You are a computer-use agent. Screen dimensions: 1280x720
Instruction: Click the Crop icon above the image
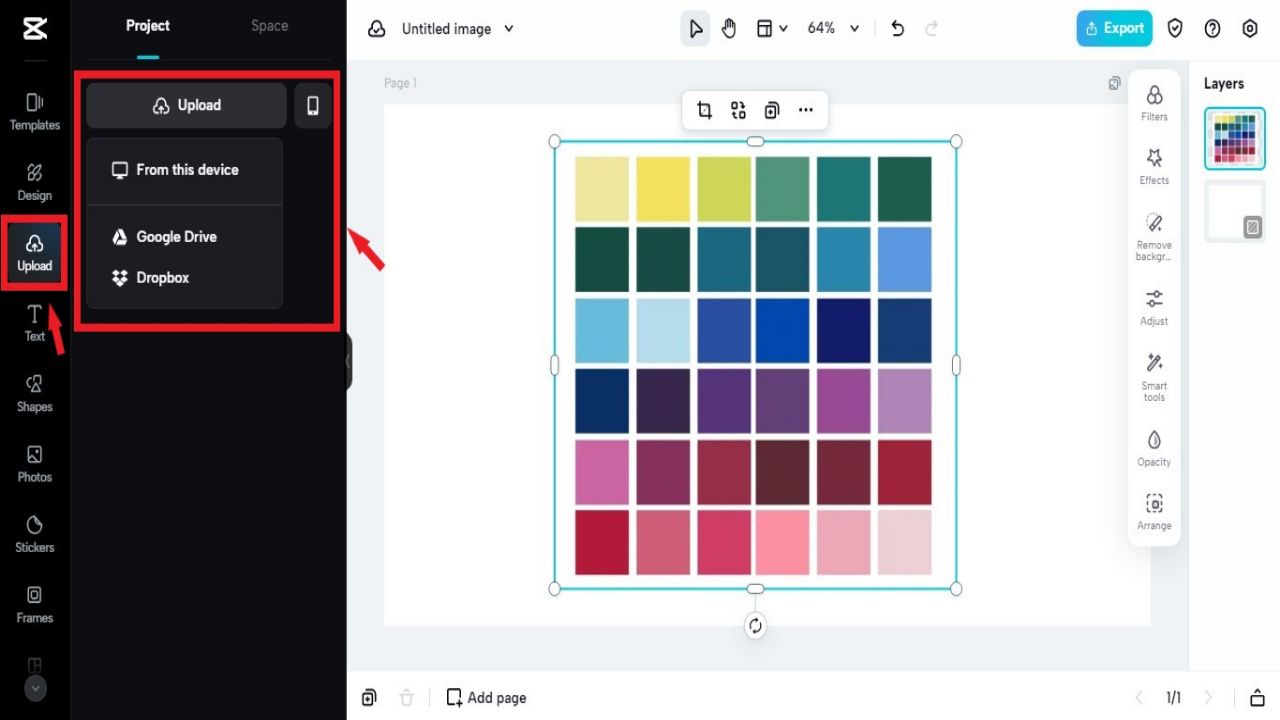click(704, 110)
